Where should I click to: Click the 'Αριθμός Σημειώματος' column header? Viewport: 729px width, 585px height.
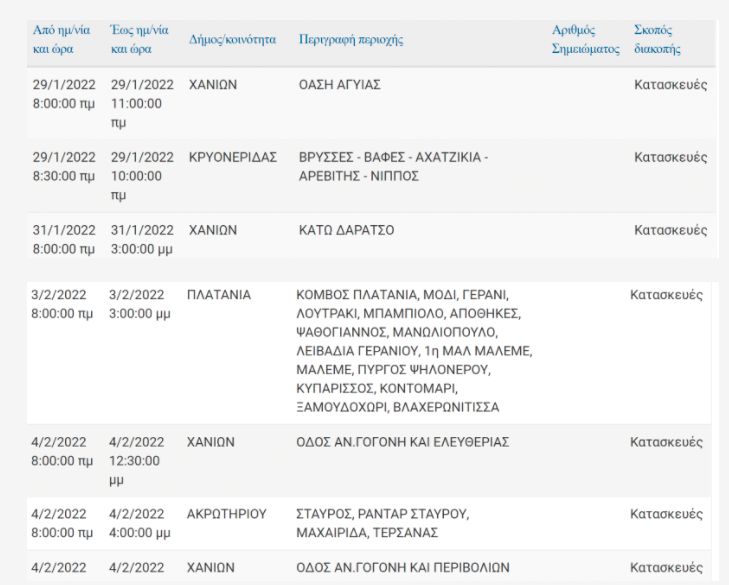(x=586, y=39)
